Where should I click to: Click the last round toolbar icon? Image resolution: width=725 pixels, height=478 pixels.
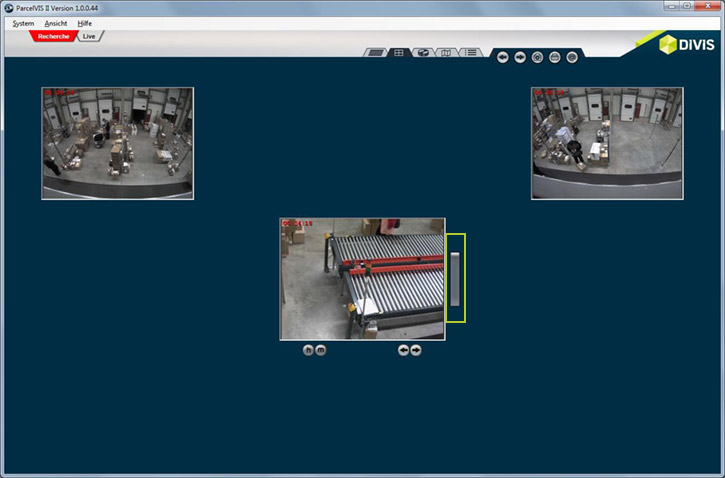point(572,57)
